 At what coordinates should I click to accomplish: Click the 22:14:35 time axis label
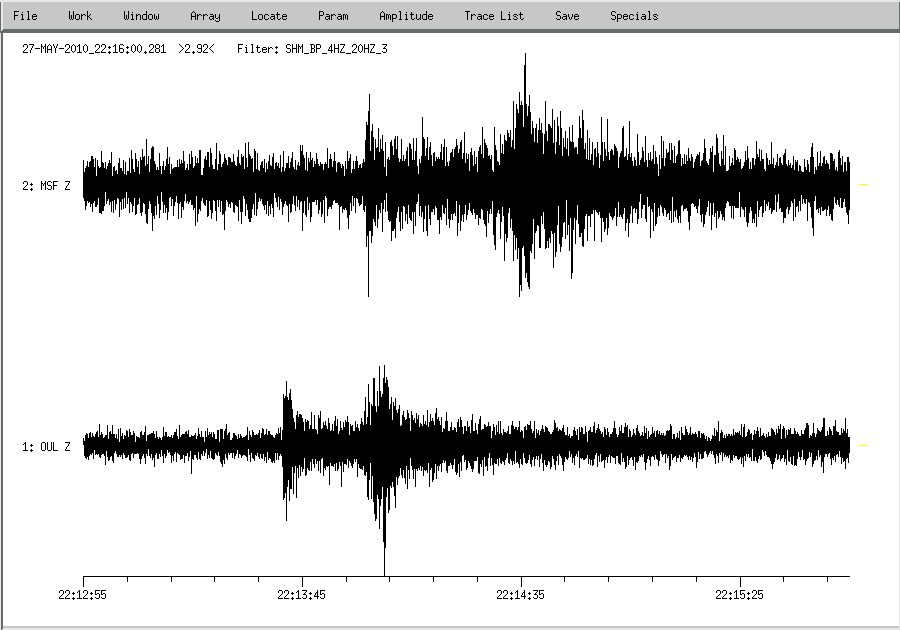point(521,595)
